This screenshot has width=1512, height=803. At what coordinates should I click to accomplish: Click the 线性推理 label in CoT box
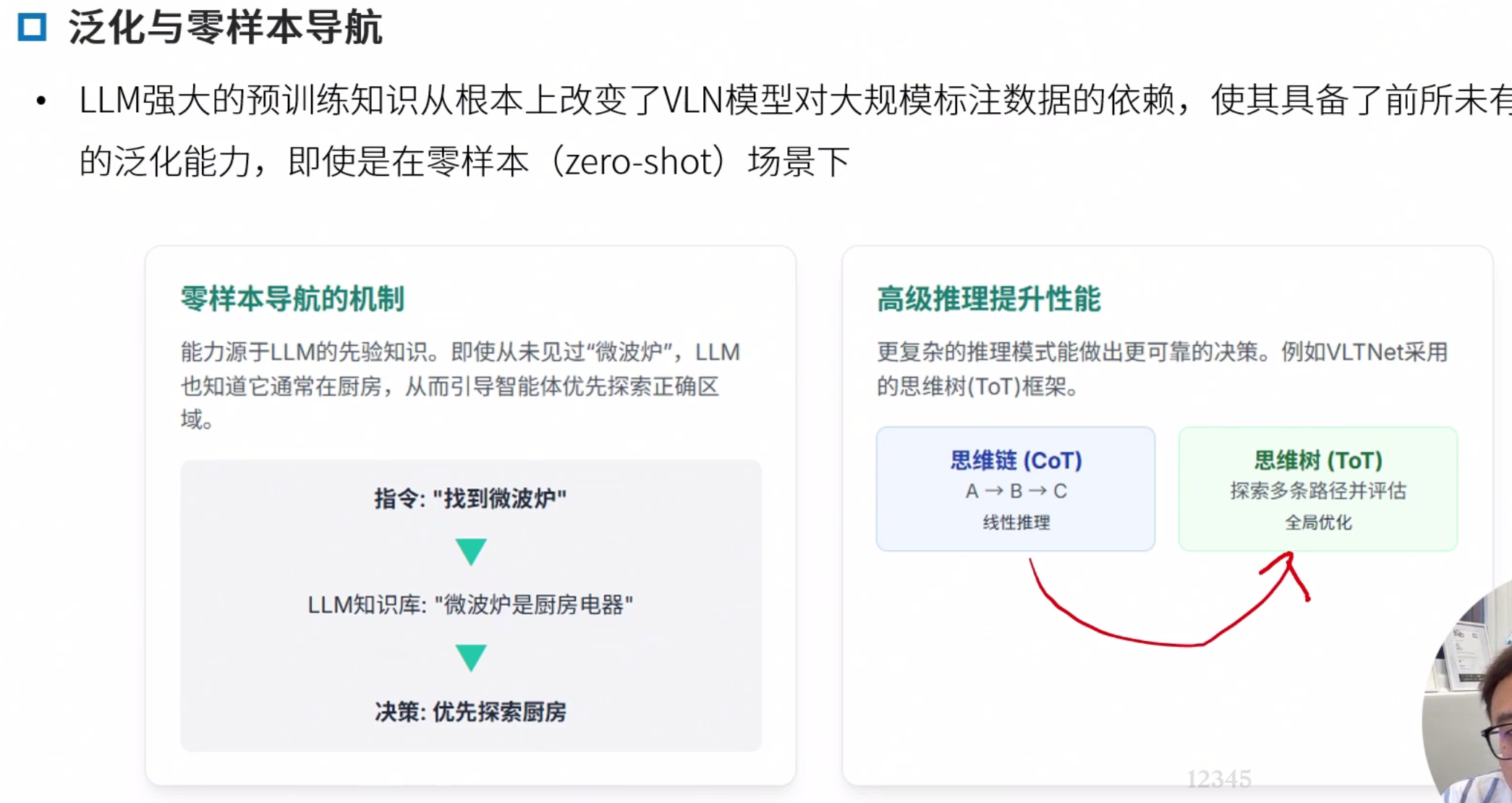(x=1016, y=522)
